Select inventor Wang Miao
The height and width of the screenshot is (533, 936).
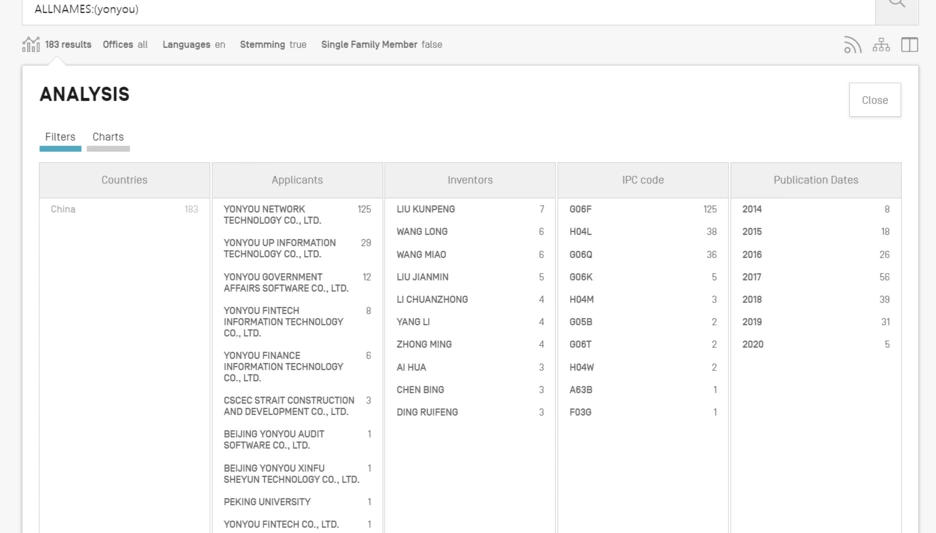tap(470, 255)
